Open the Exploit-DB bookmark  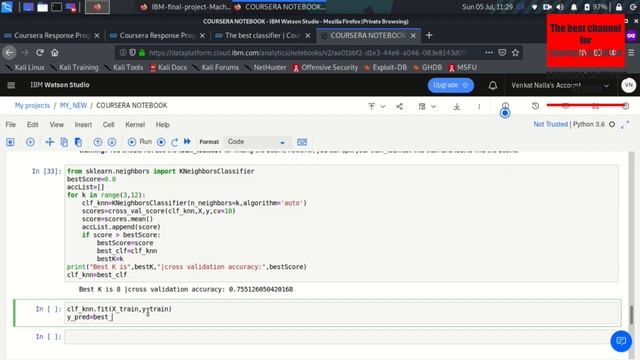(385, 68)
